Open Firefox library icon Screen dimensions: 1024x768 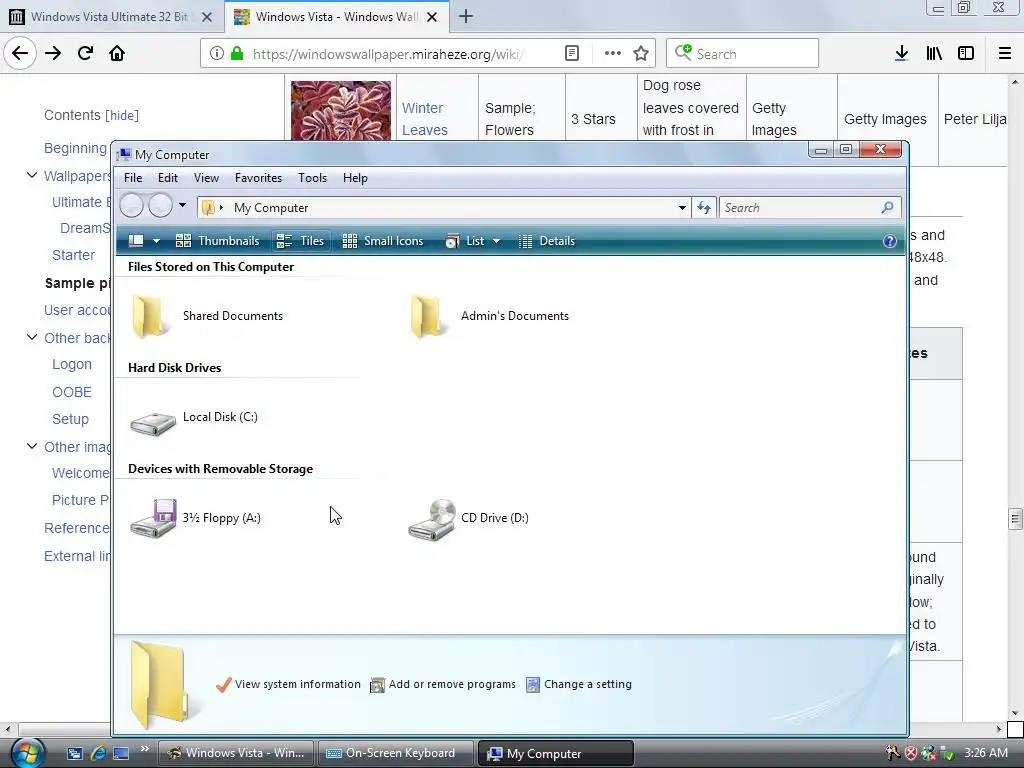coord(934,54)
